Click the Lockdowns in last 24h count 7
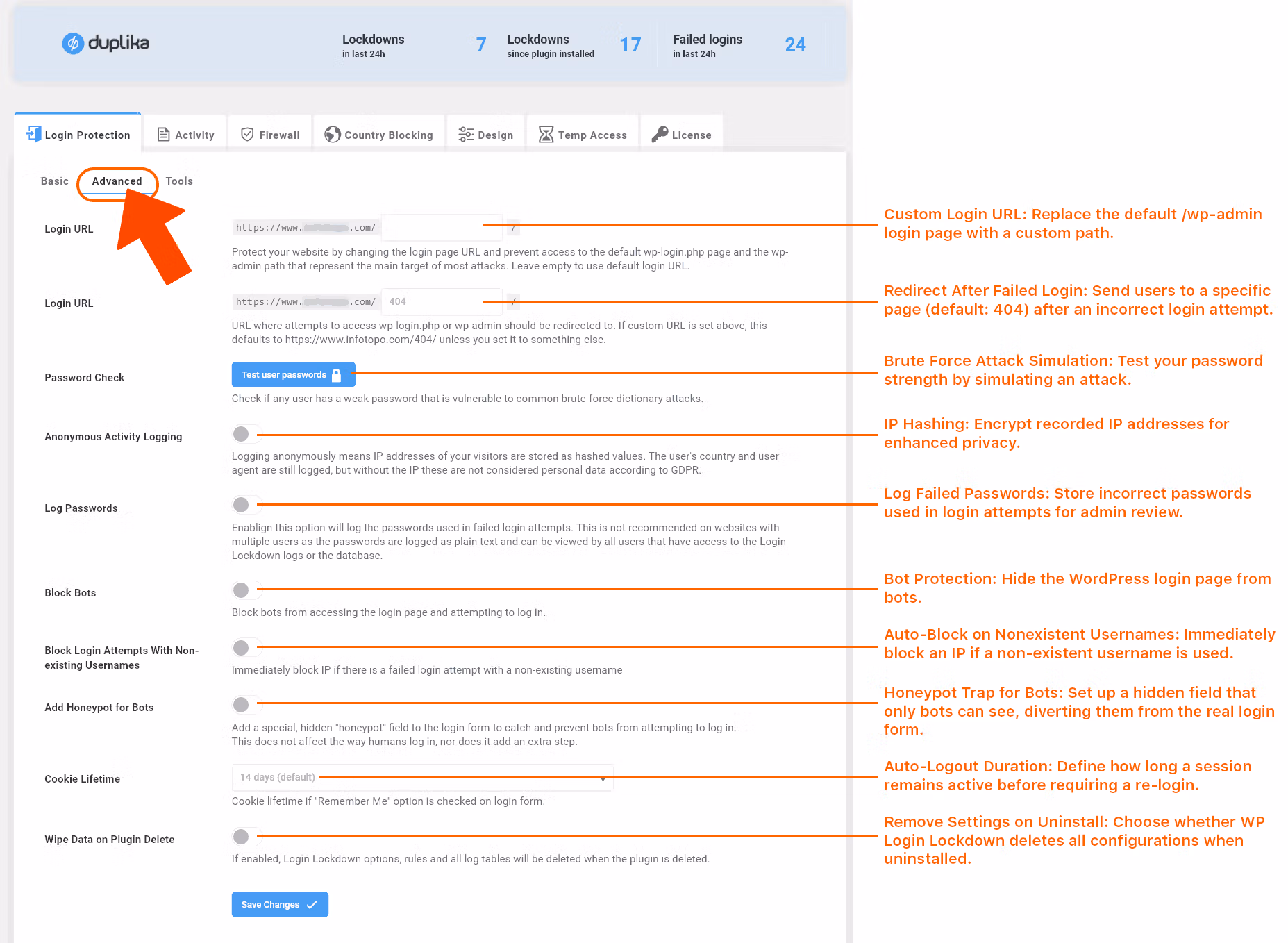The width and height of the screenshot is (1288, 943). (481, 44)
